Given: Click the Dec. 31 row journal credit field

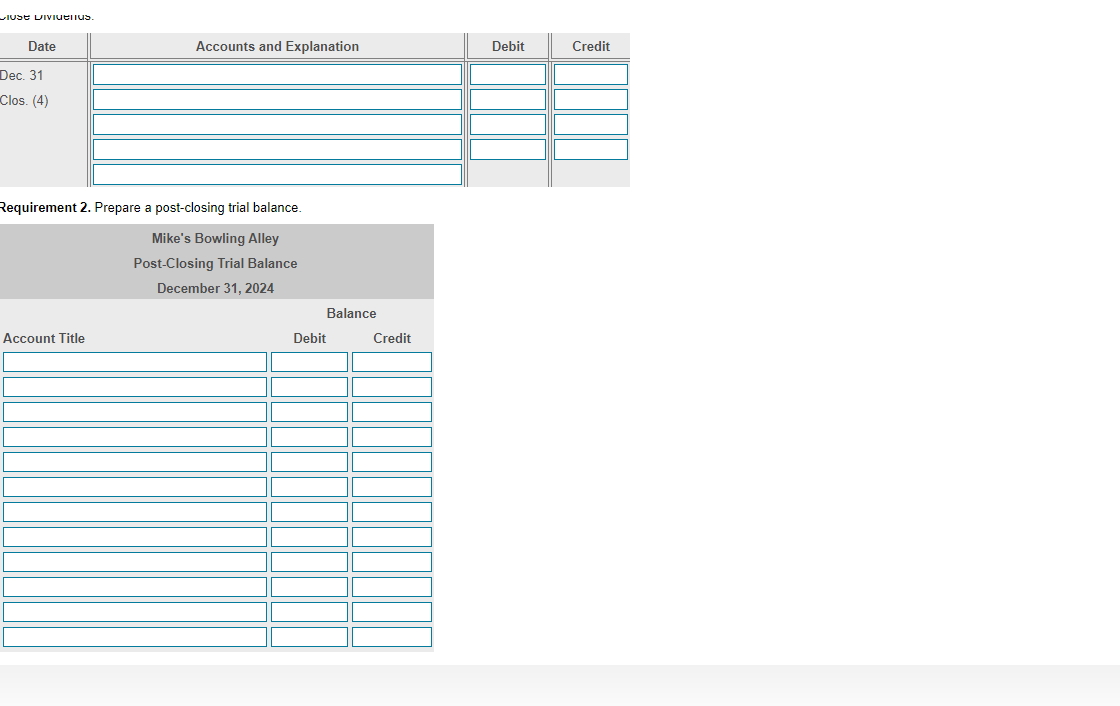Looking at the screenshot, I should (591, 74).
